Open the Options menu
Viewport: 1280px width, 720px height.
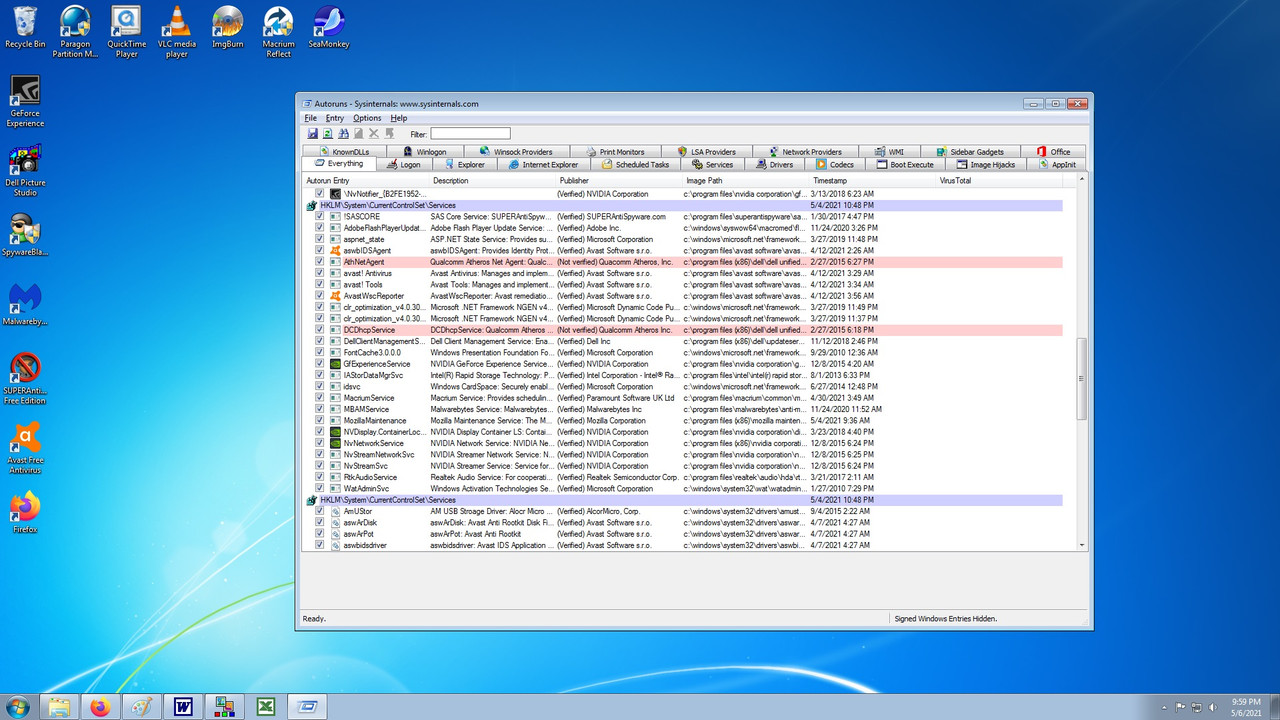(x=367, y=118)
